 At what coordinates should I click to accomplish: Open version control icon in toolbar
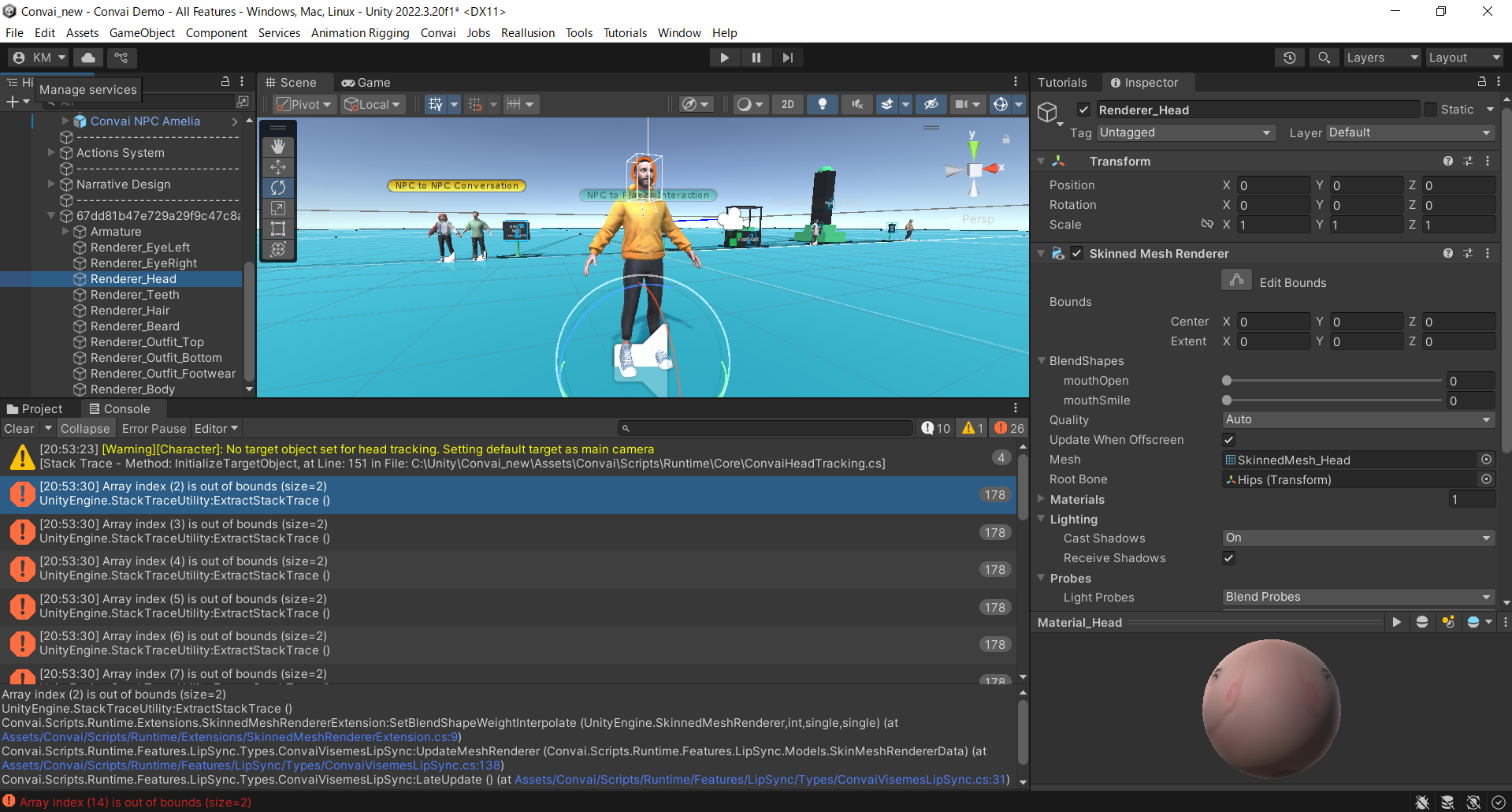[121, 58]
